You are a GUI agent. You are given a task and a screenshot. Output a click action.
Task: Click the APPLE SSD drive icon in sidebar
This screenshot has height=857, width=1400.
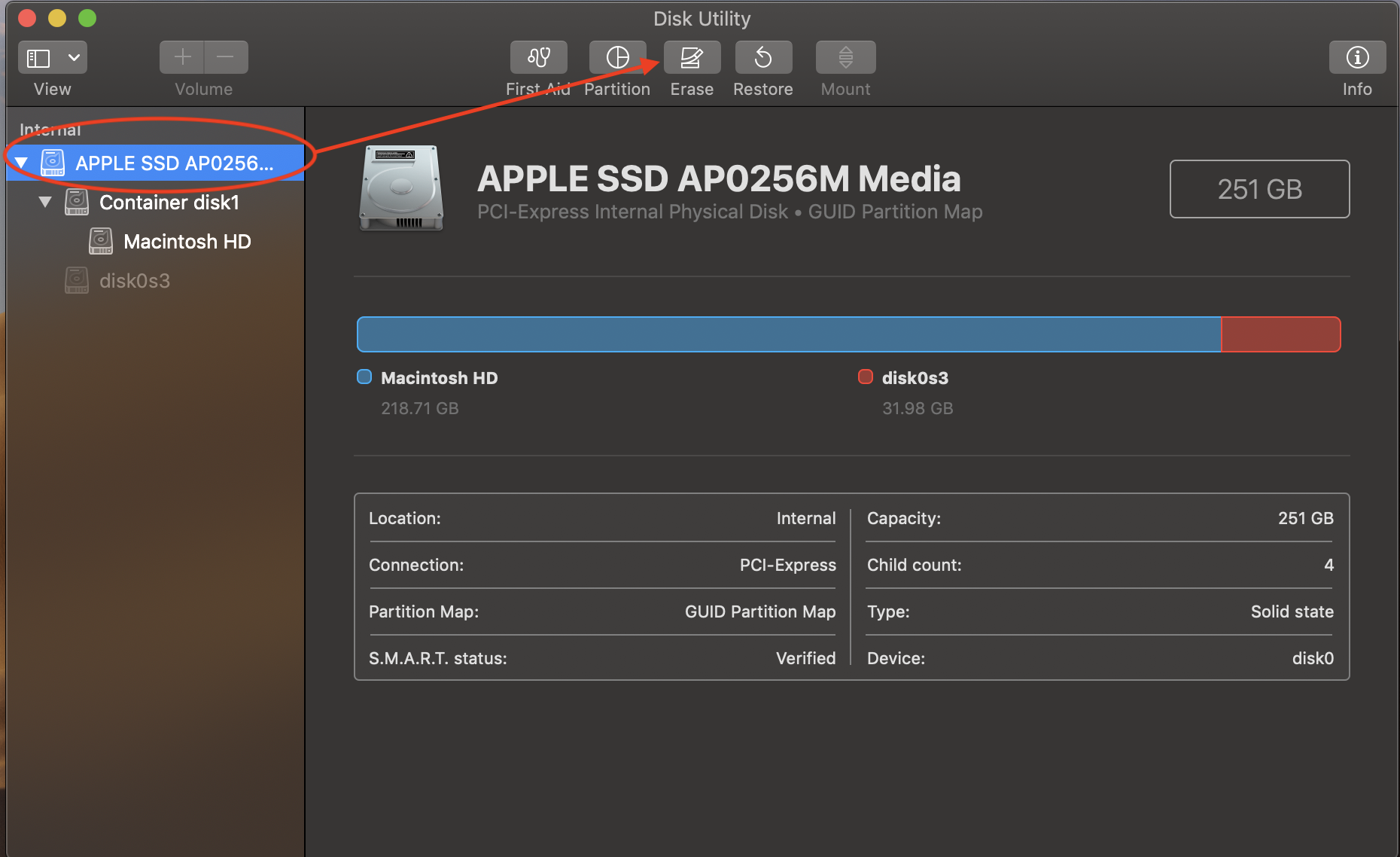[53, 163]
